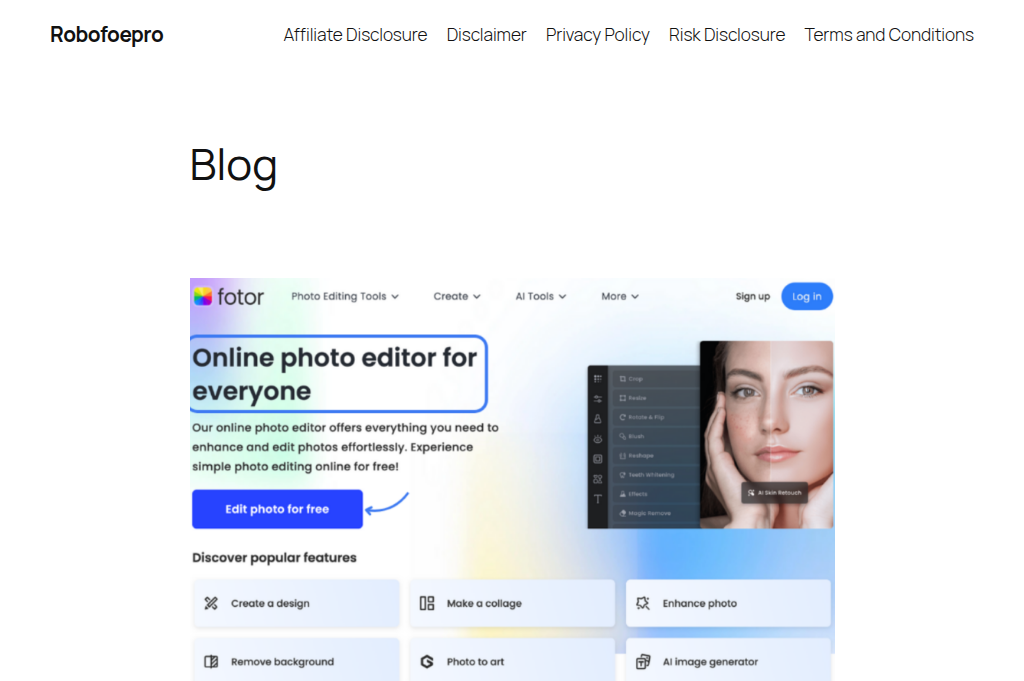Click the Robofoepro site title
The image size is (1024, 681).
point(107,35)
